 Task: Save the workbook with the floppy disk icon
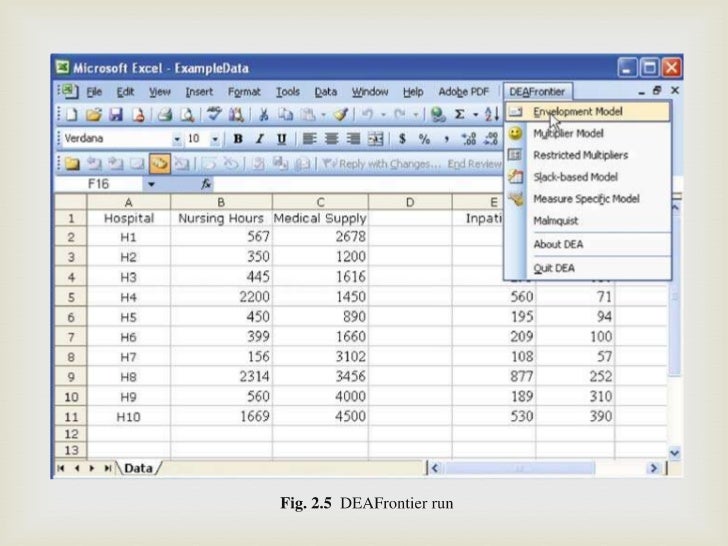pos(116,114)
